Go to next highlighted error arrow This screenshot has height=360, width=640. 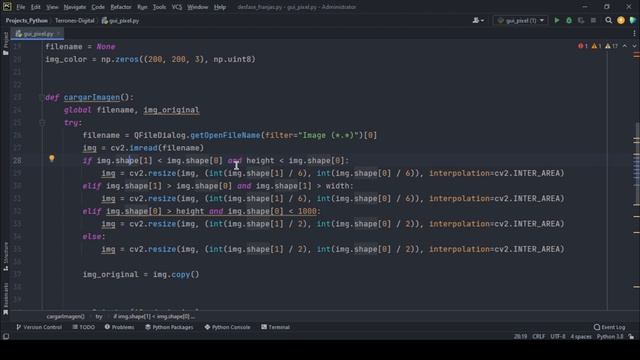coord(634,46)
